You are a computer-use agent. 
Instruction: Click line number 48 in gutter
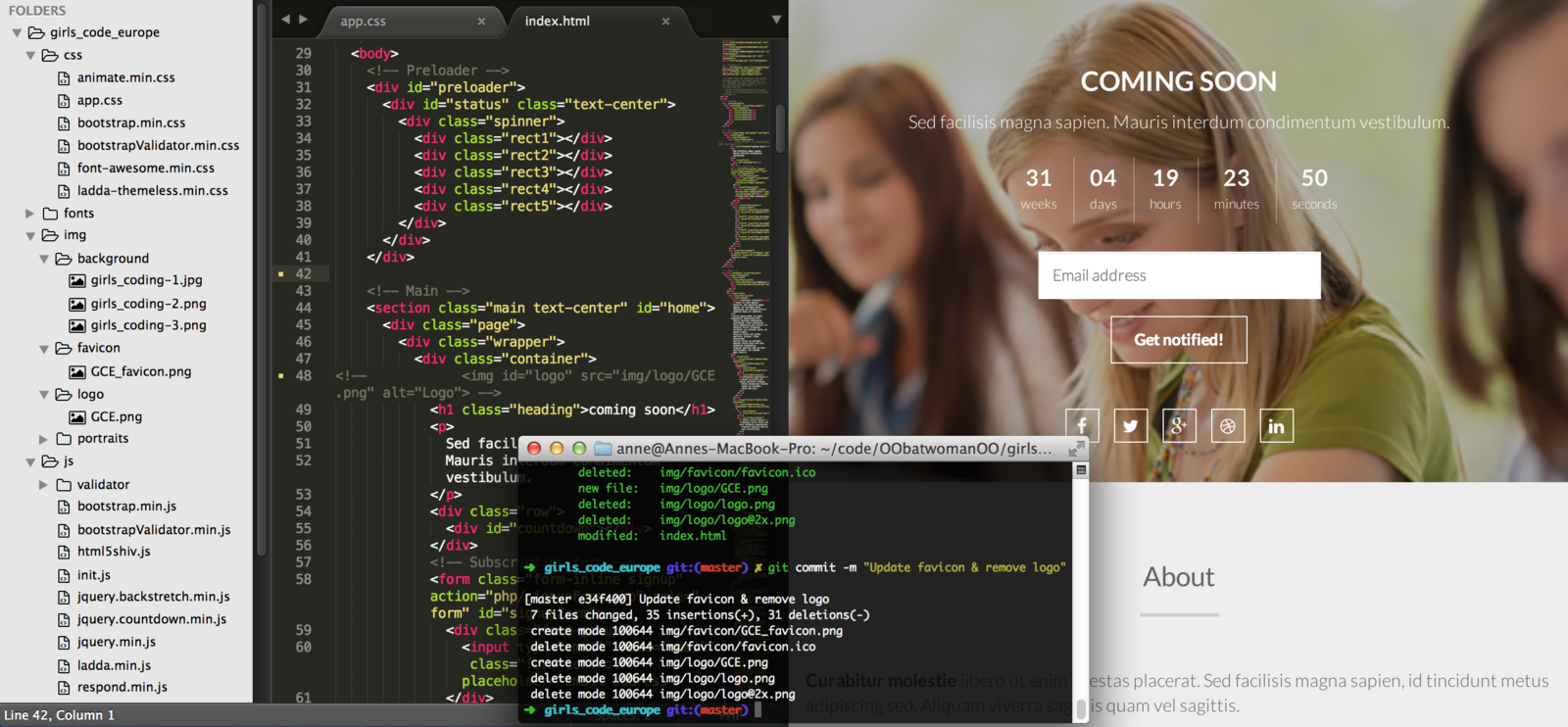[304, 376]
